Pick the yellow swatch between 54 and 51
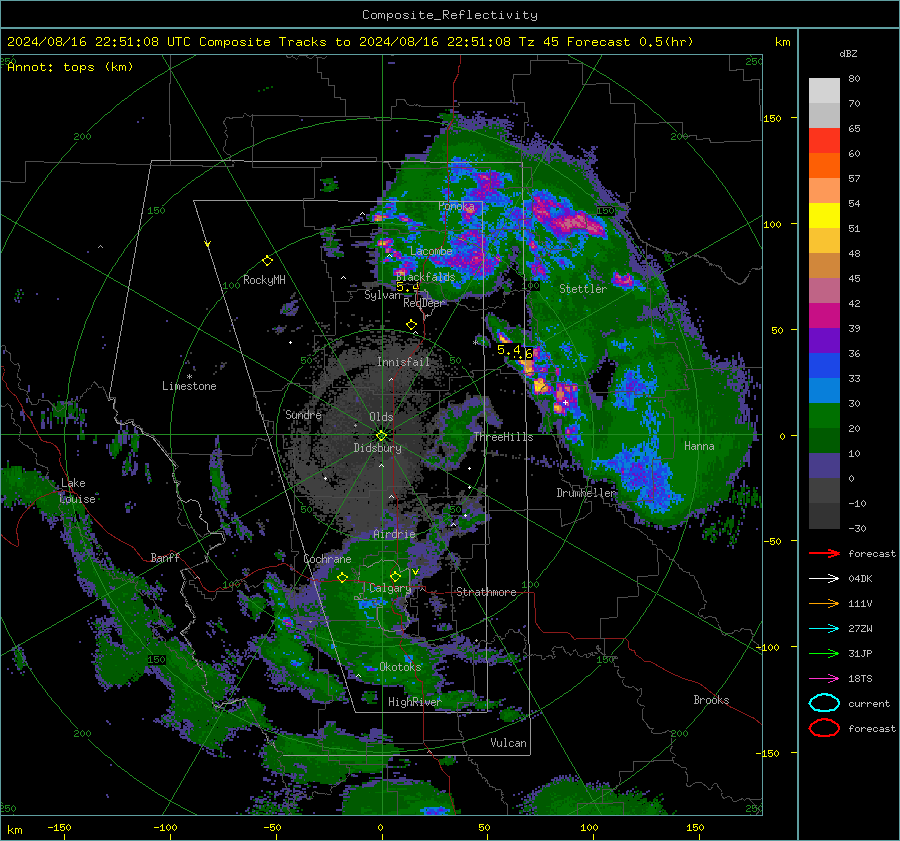The image size is (900, 841). pos(824,216)
